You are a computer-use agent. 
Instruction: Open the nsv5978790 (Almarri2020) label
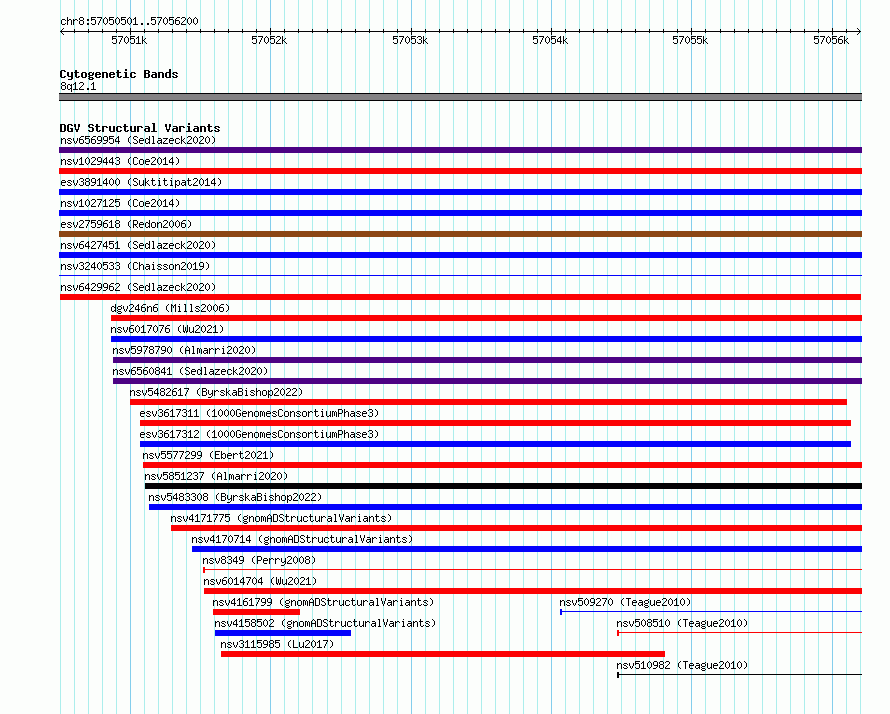point(184,350)
